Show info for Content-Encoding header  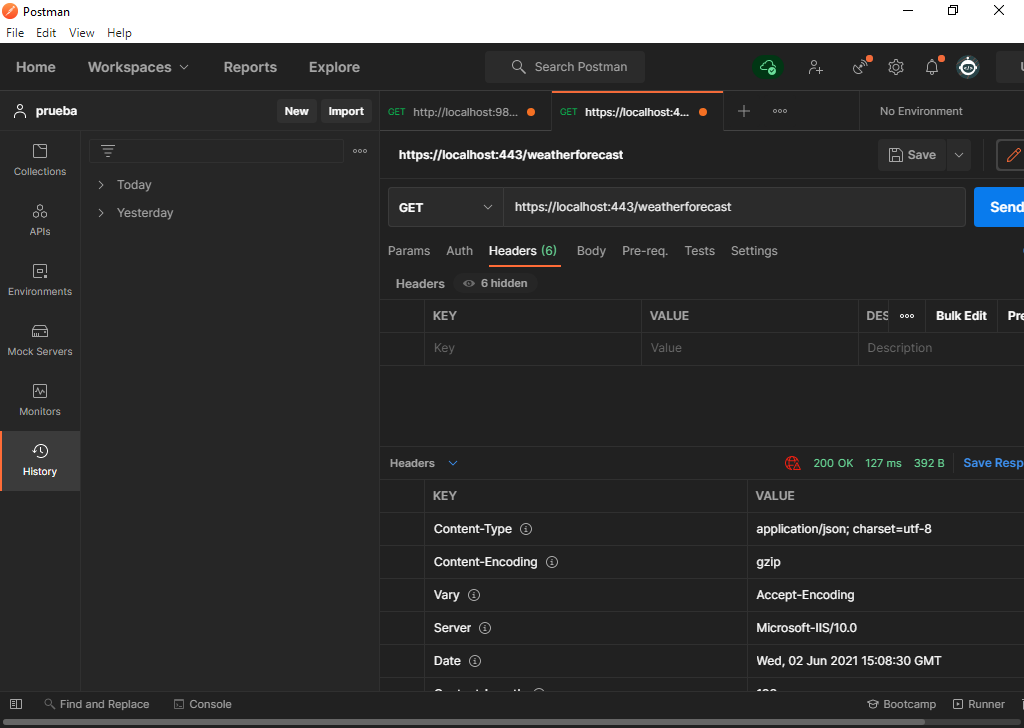point(552,562)
